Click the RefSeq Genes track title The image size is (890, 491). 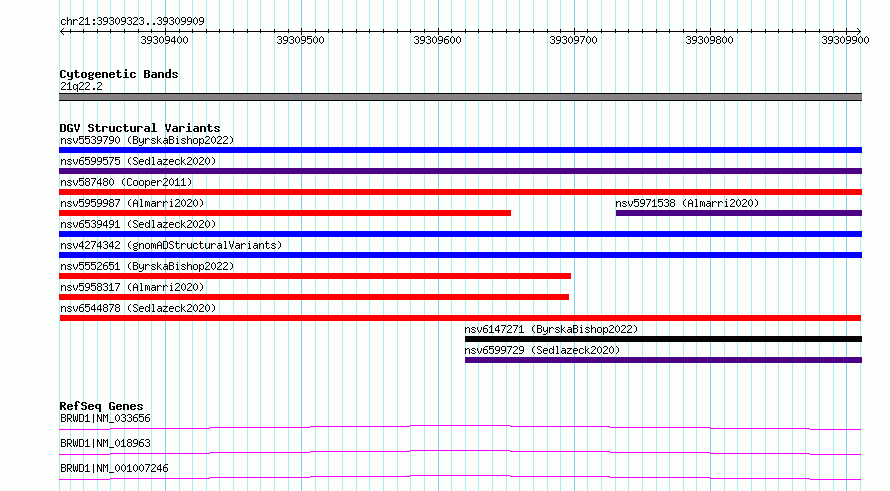pyautogui.click(x=101, y=406)
